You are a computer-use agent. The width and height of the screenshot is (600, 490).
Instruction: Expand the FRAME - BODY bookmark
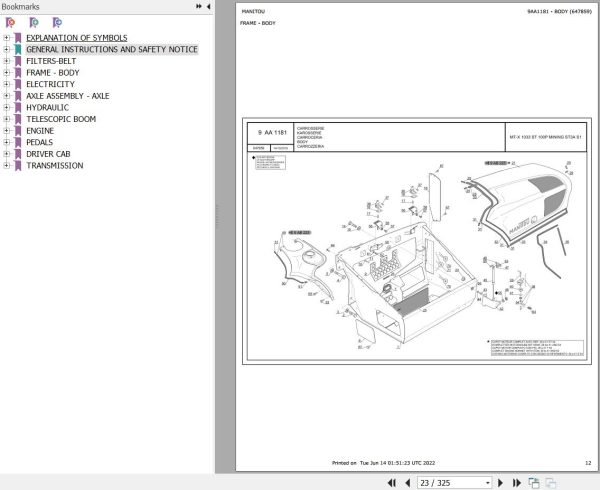click(6, 72)
